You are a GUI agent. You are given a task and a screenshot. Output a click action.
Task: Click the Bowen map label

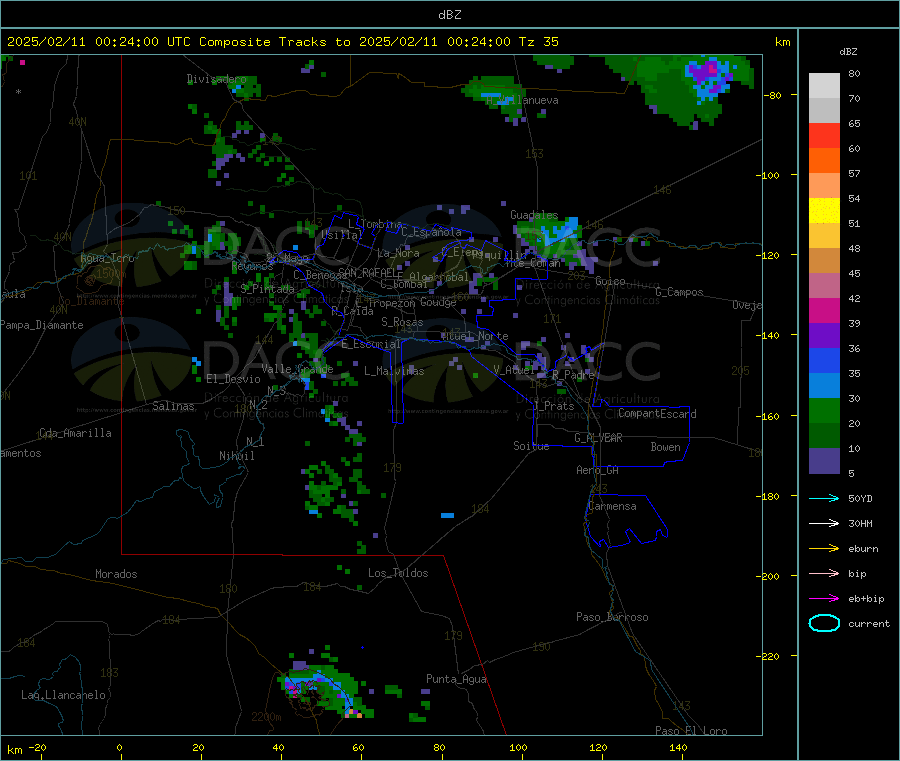click(x=665, y=447)
